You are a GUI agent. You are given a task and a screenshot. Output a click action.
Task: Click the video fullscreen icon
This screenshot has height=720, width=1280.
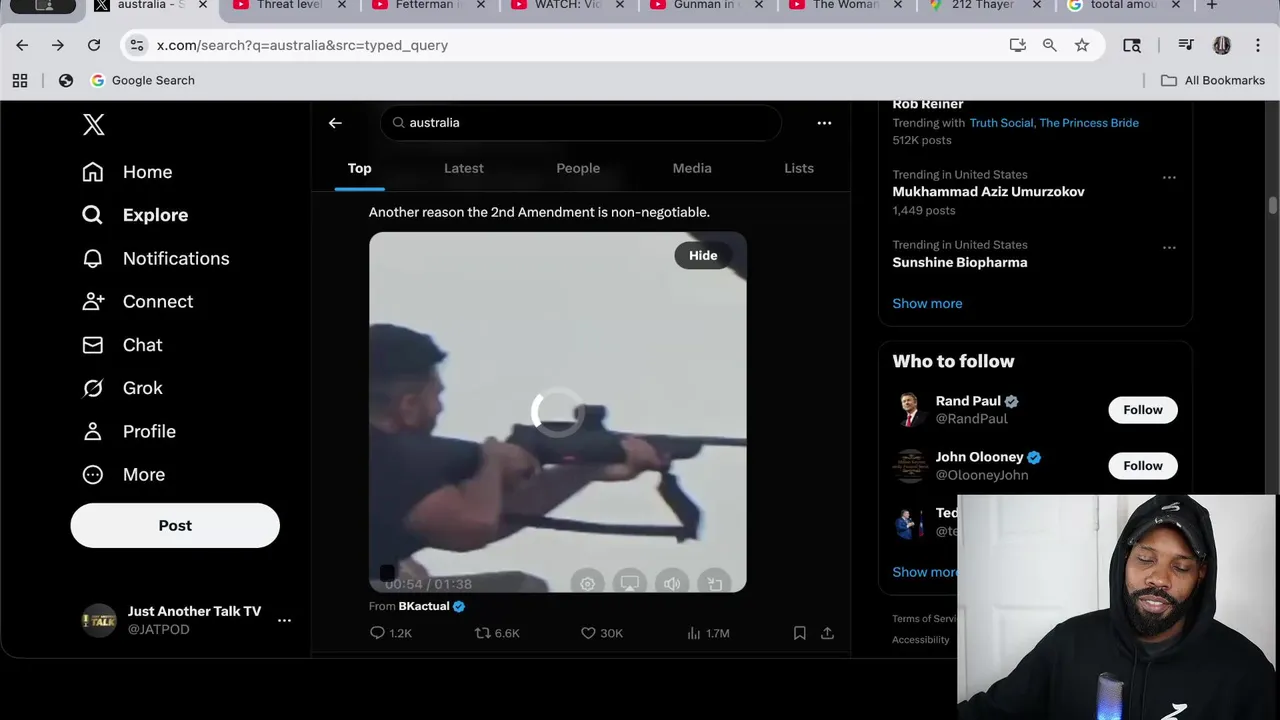coord(715,583)
